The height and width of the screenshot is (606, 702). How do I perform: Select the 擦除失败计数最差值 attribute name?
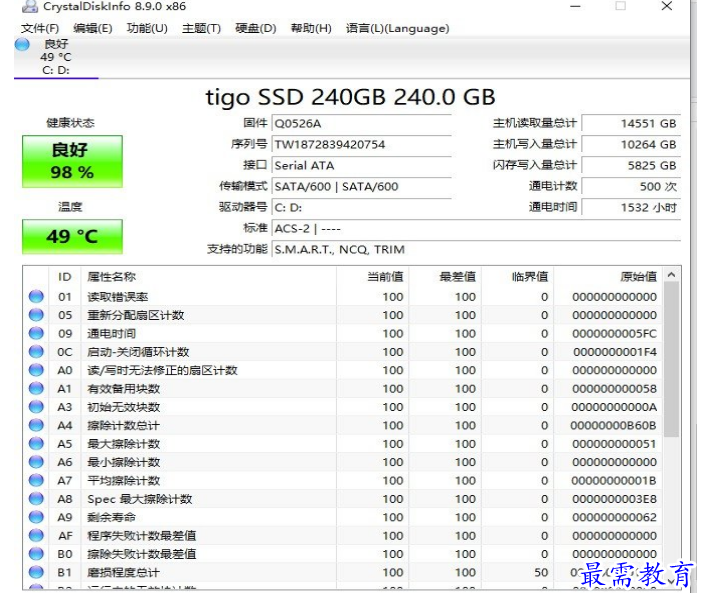pyautogui.click(x=141, y=554)
